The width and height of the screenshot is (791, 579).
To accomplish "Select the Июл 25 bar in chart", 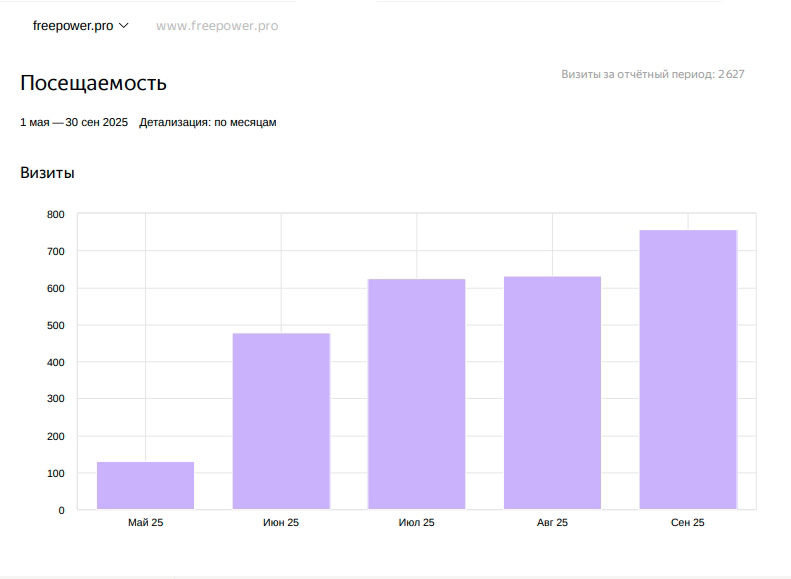I will [416, 394].
